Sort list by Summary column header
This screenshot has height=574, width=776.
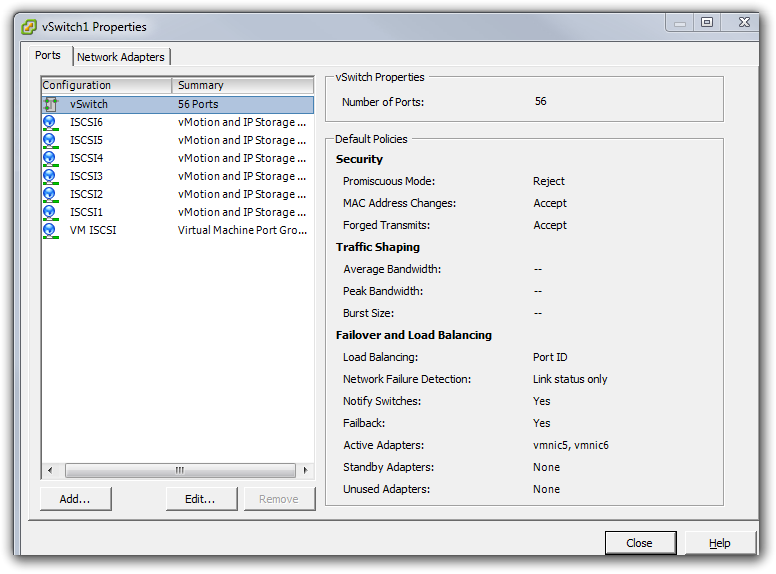point(243,85)
